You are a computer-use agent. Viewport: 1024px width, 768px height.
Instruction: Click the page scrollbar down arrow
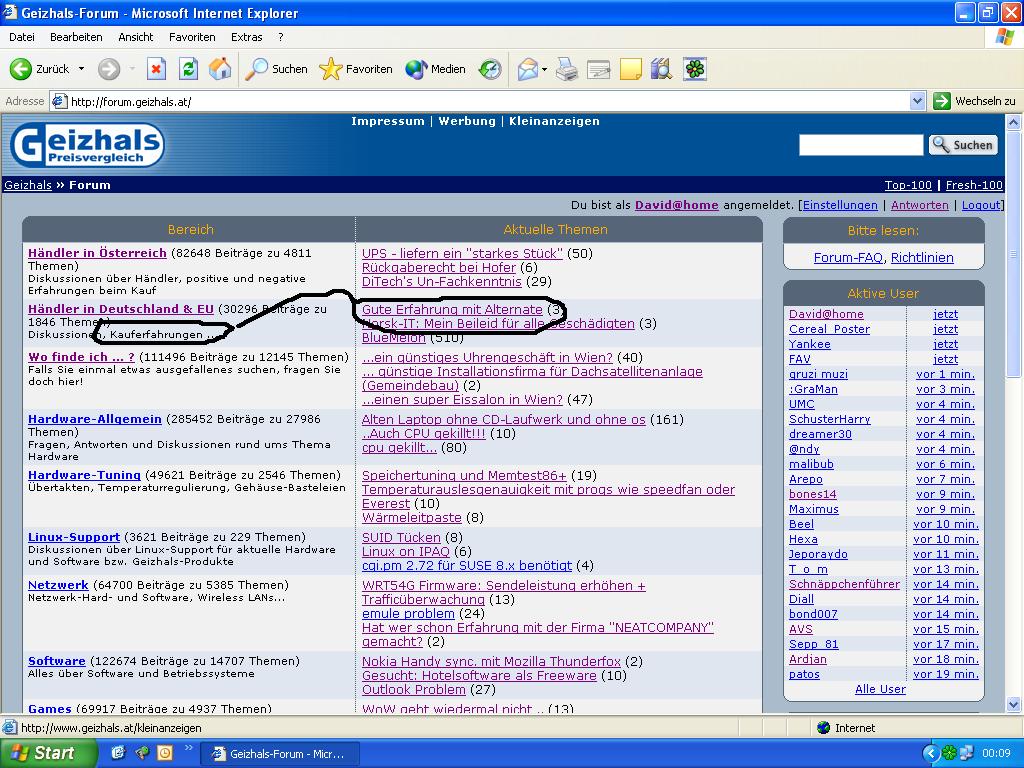coord(1014,704)
